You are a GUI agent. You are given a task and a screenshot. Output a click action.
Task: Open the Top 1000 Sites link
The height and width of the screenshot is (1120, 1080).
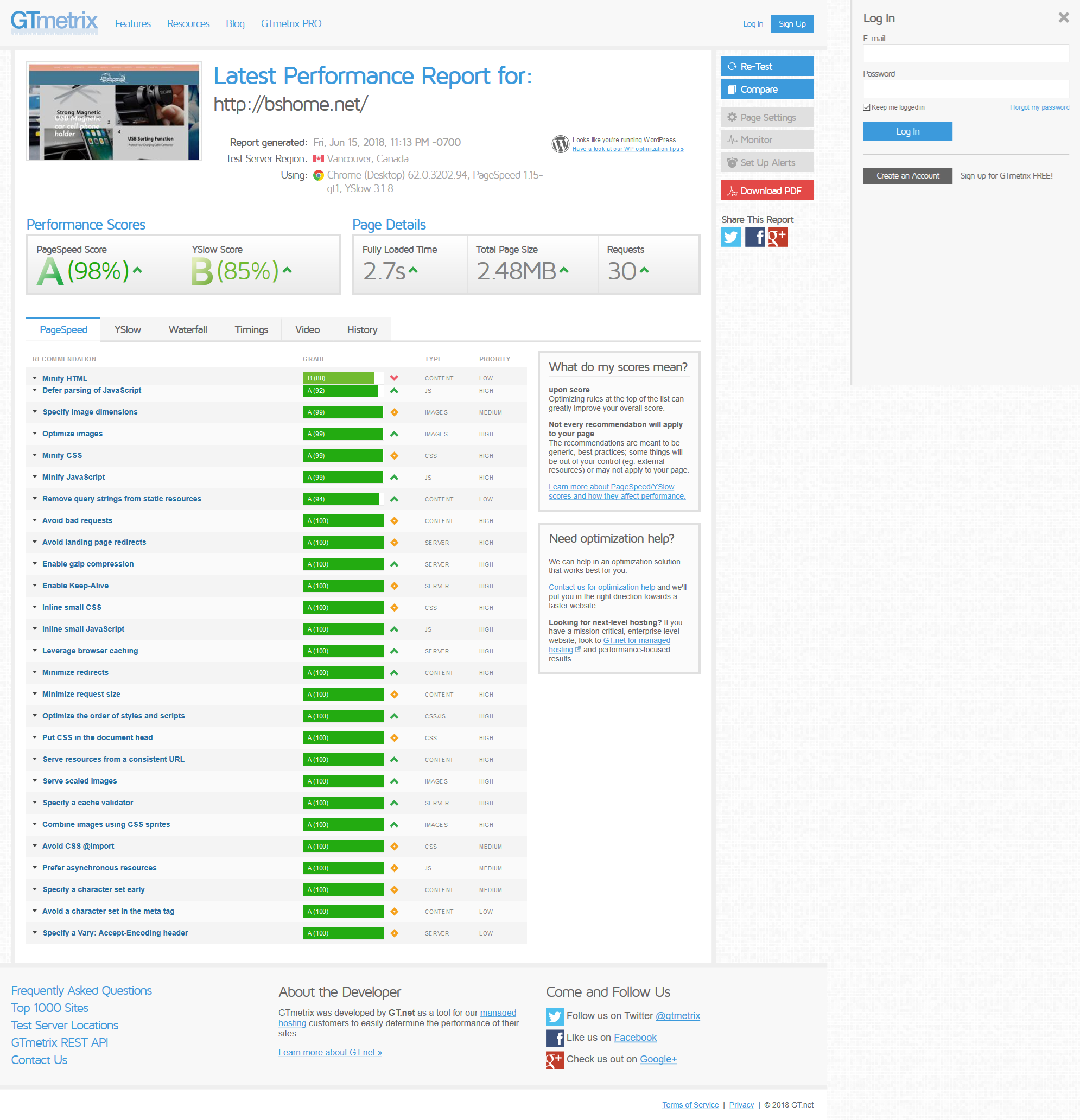point(50,1009)
